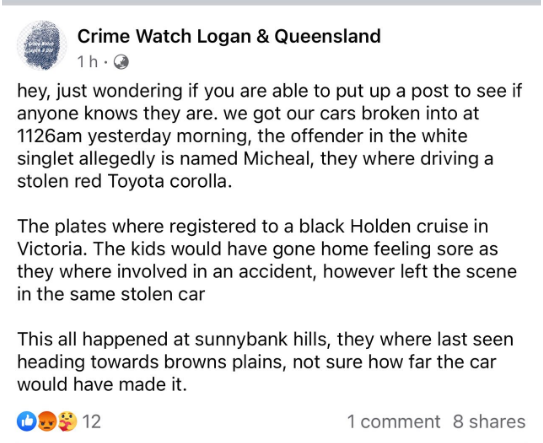This screenshot has width=543, height=443.
Task: Click the line in the same stolen car
Action: point(111,294)
